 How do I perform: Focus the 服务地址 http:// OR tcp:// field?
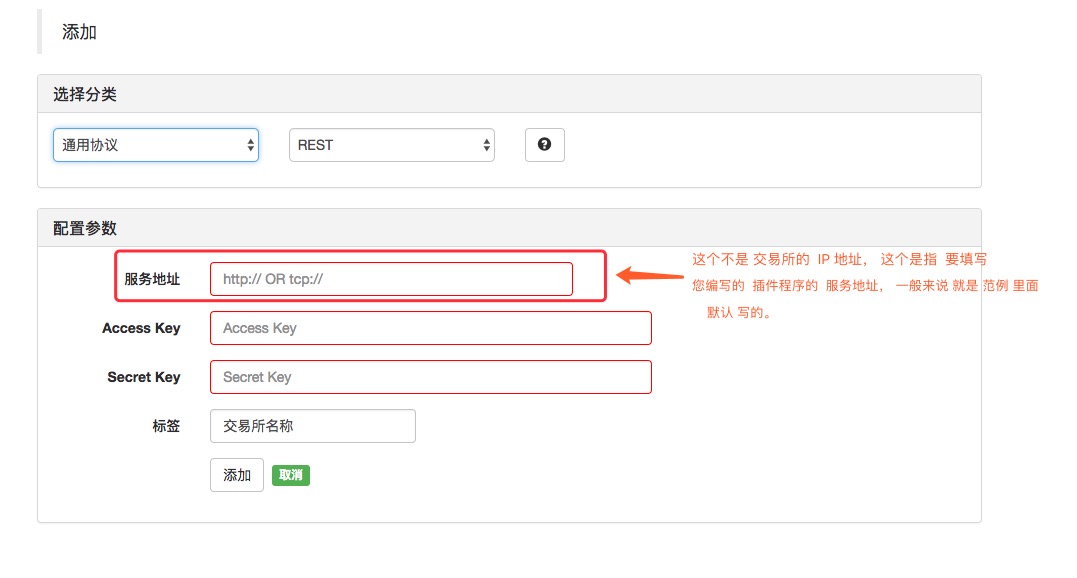click(x=392, y=279)
